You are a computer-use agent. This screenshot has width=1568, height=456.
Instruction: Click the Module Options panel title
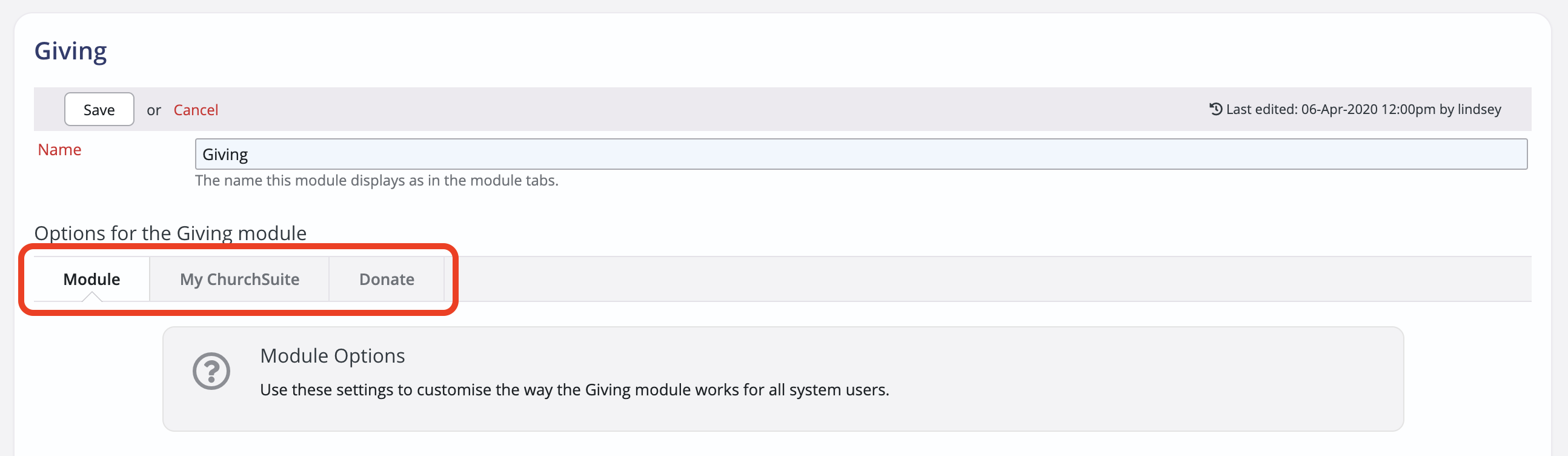[x=333, y=355]
